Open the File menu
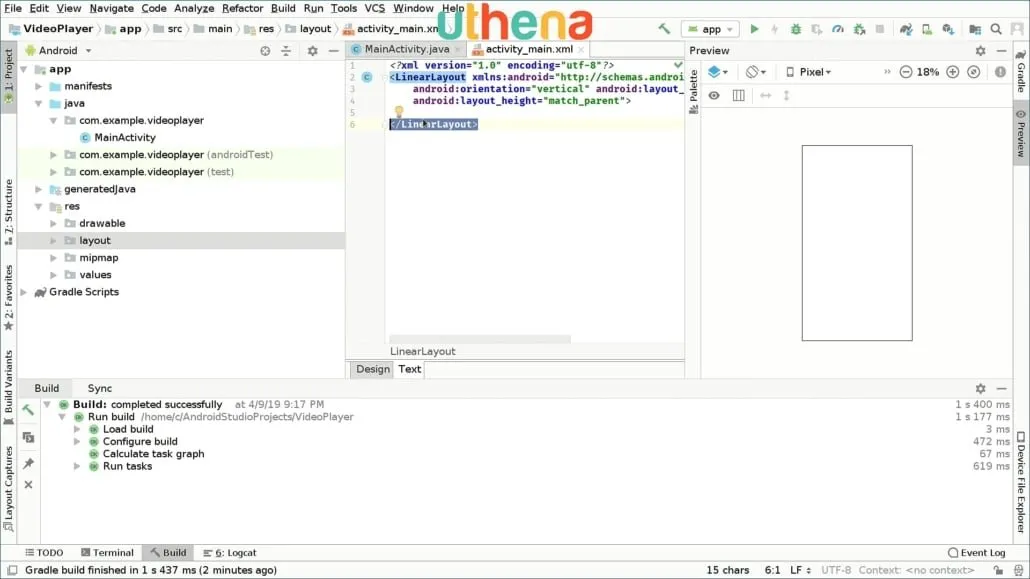The width and height of the screenshot is (1030, 579). point(12,9)
